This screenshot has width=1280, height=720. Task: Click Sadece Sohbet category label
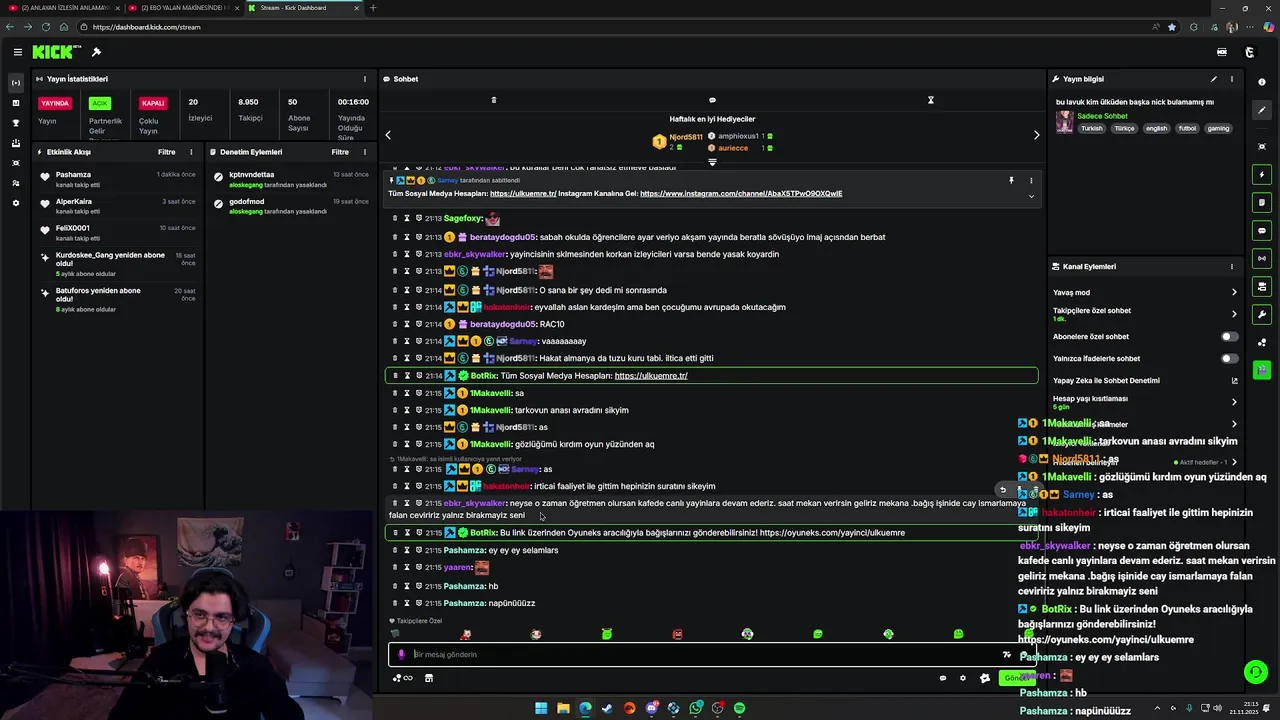1102,116
